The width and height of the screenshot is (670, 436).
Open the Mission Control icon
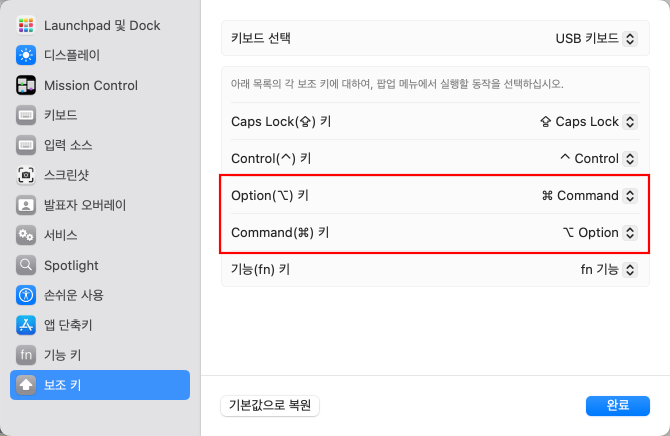[x=26, y=85]
